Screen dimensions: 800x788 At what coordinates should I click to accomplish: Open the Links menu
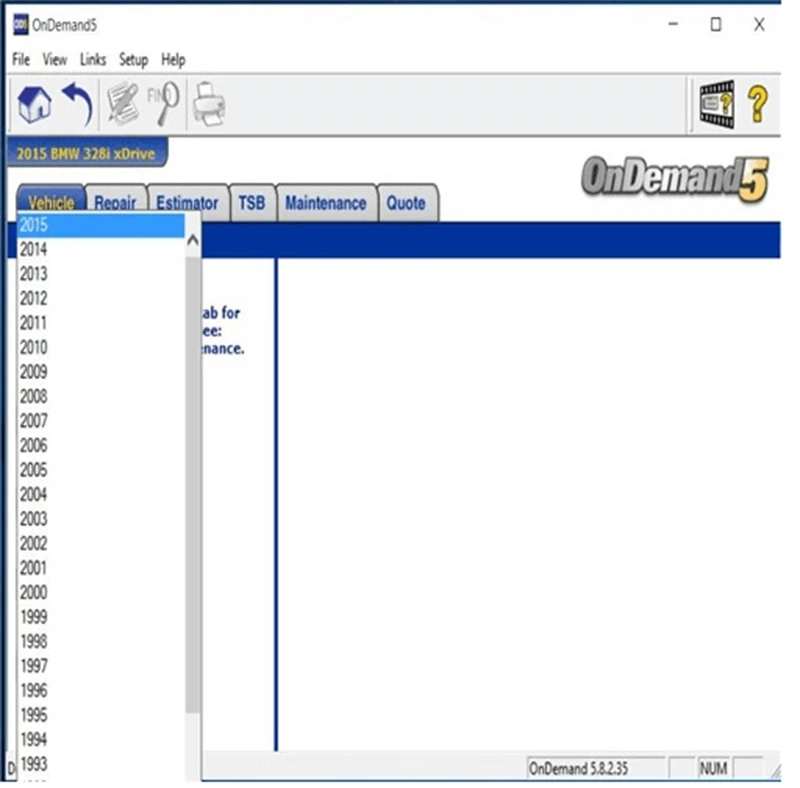[x=93, y=60]
